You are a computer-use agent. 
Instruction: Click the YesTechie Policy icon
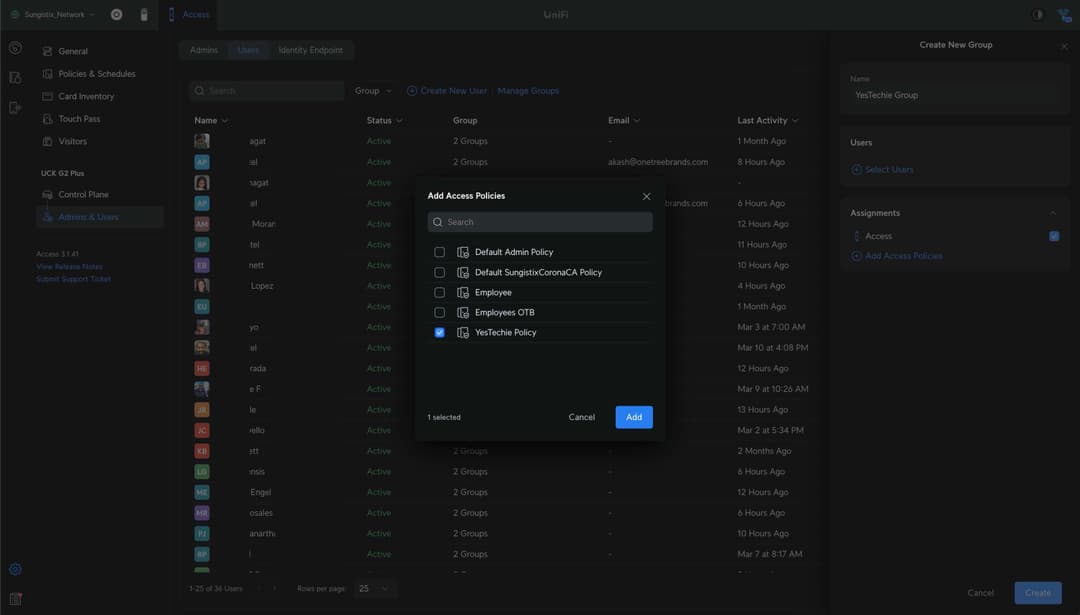click(463, 333)
